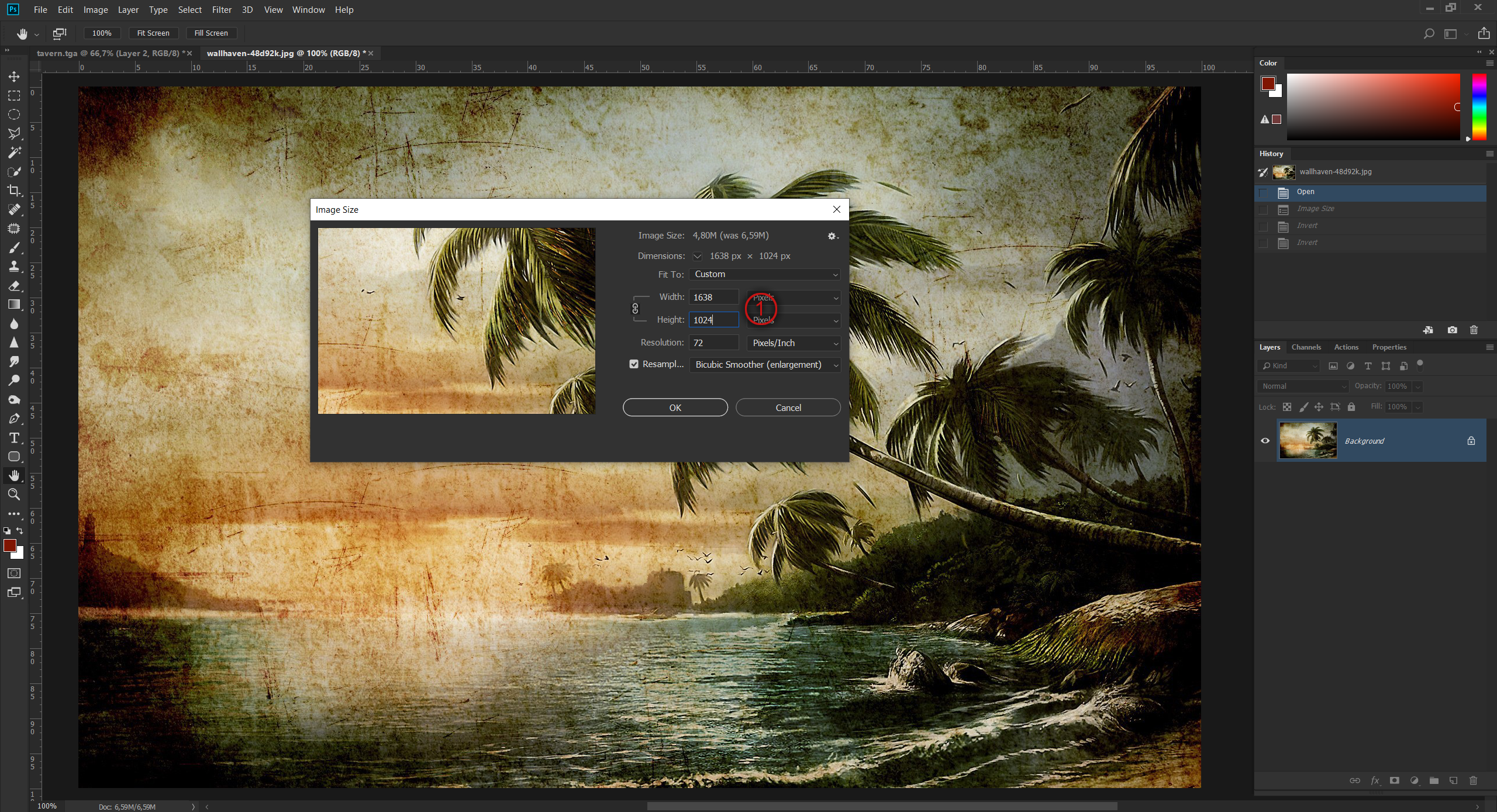The image size is (1497, 812).
Task: Open the Fit To Custom dropdown
Action: click(x=765, y=274)
